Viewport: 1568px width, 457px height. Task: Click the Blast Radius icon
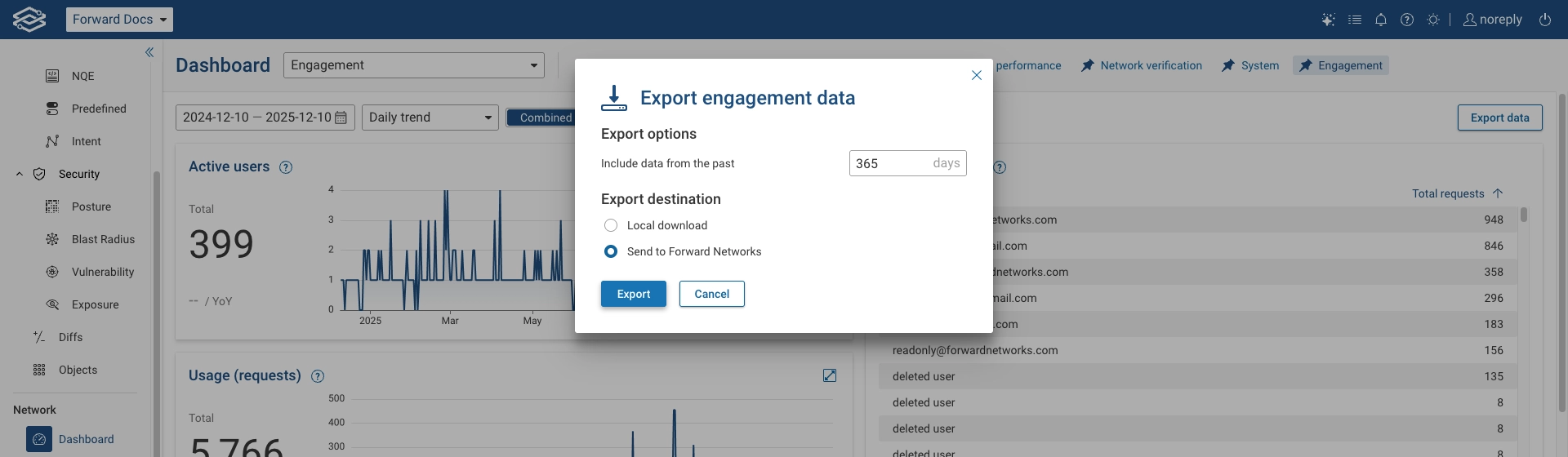coord(52,239)
